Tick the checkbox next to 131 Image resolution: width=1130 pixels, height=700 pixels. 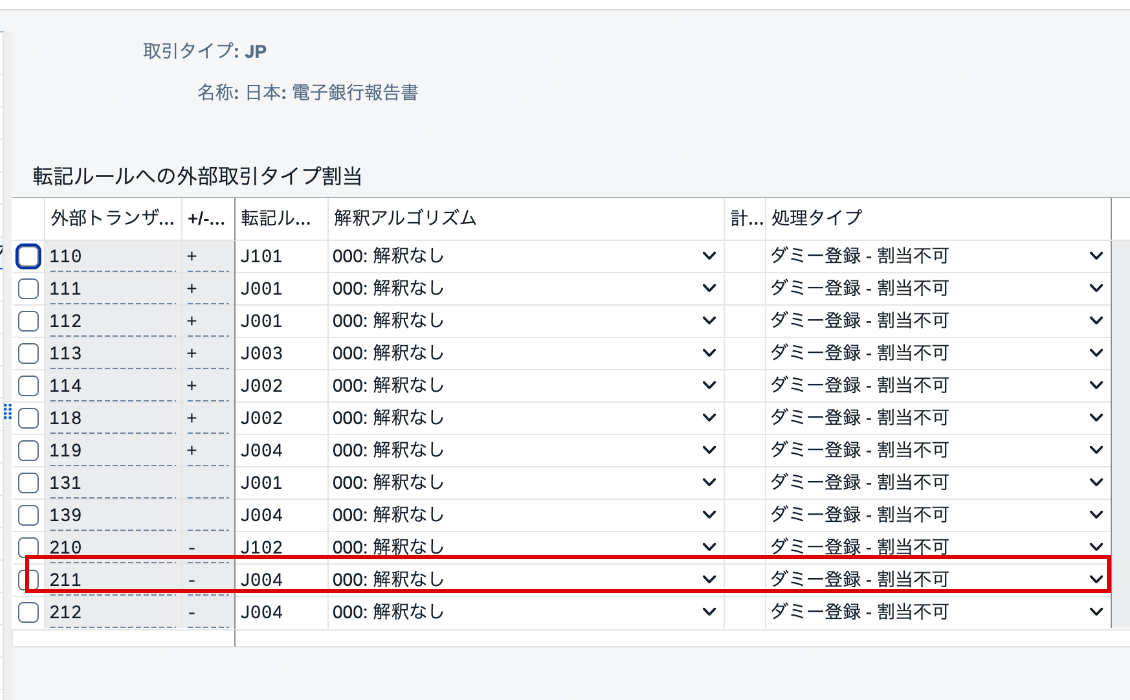tap(28, 483)
